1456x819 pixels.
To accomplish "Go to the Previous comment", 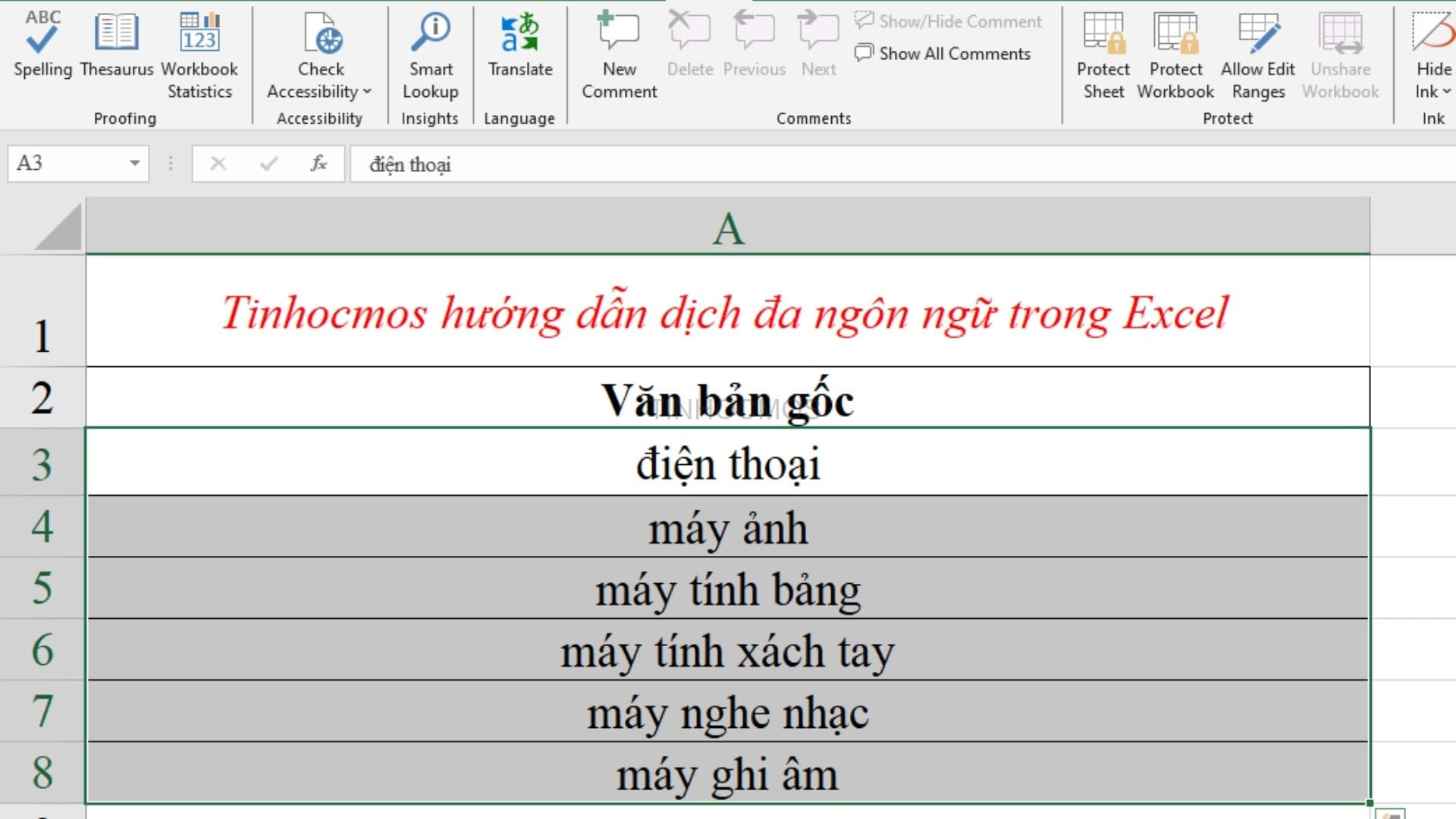I will [755, 45].
